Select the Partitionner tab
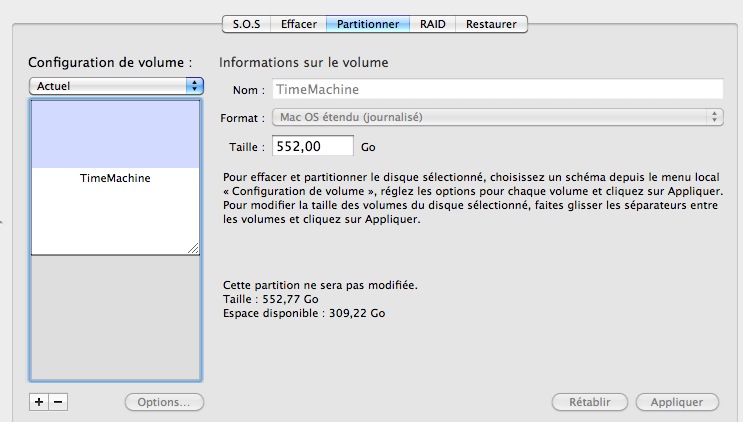The width and height of the screenshot is (743, 422). 368,24
